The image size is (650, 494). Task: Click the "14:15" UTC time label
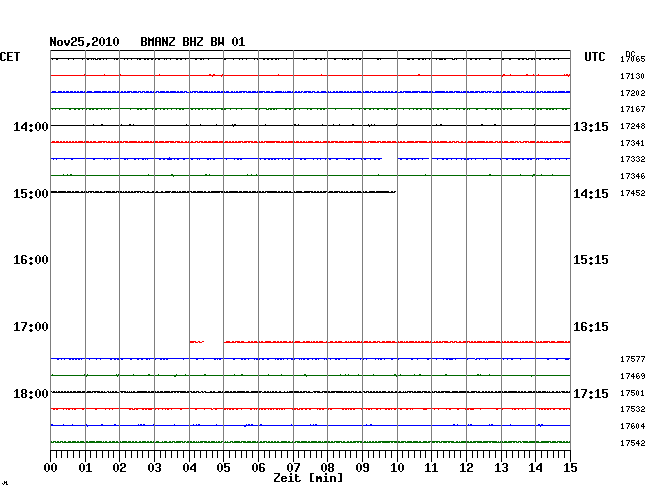pos(591,194)
